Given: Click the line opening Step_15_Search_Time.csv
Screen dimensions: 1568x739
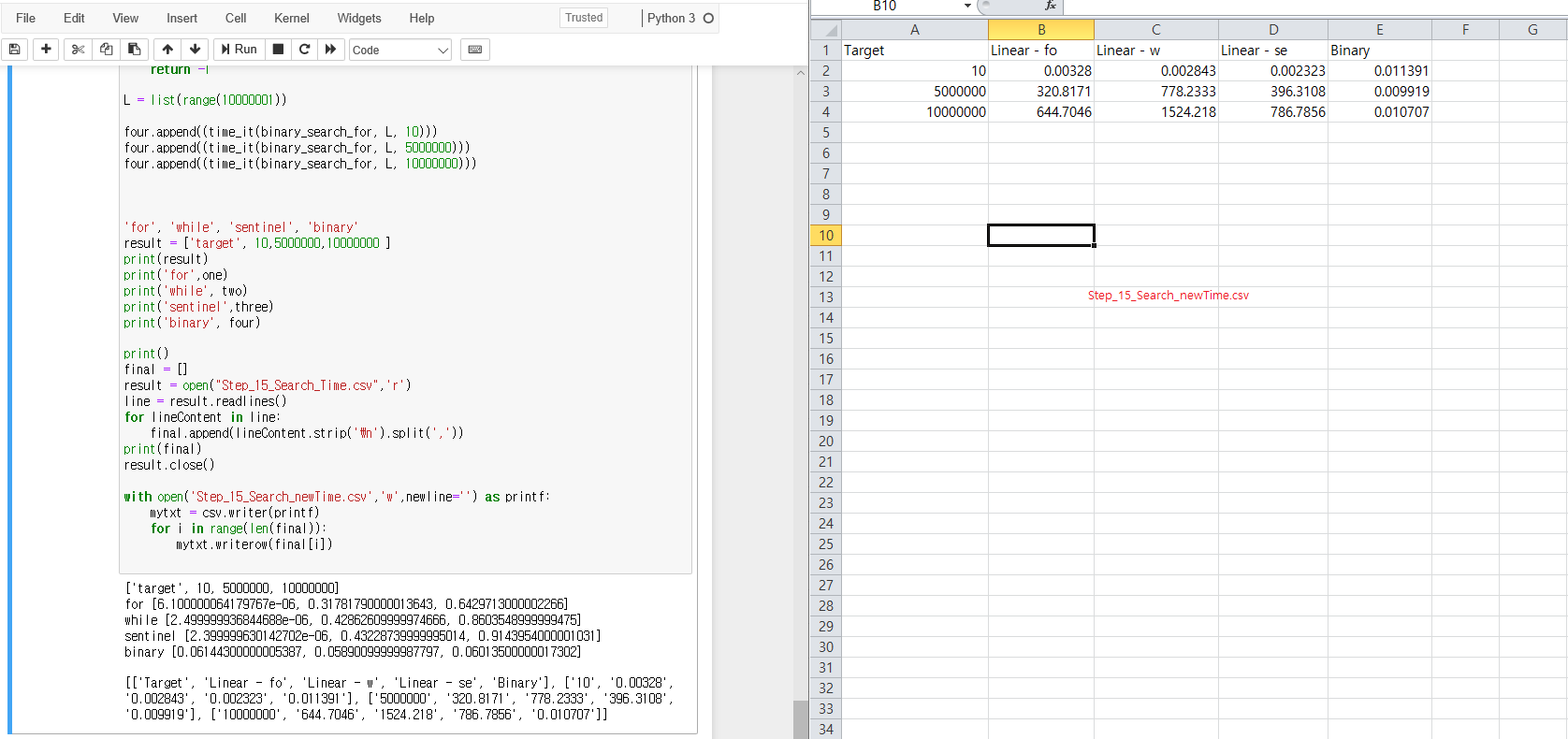Looking at the screenshot, I should click(268, 385).
